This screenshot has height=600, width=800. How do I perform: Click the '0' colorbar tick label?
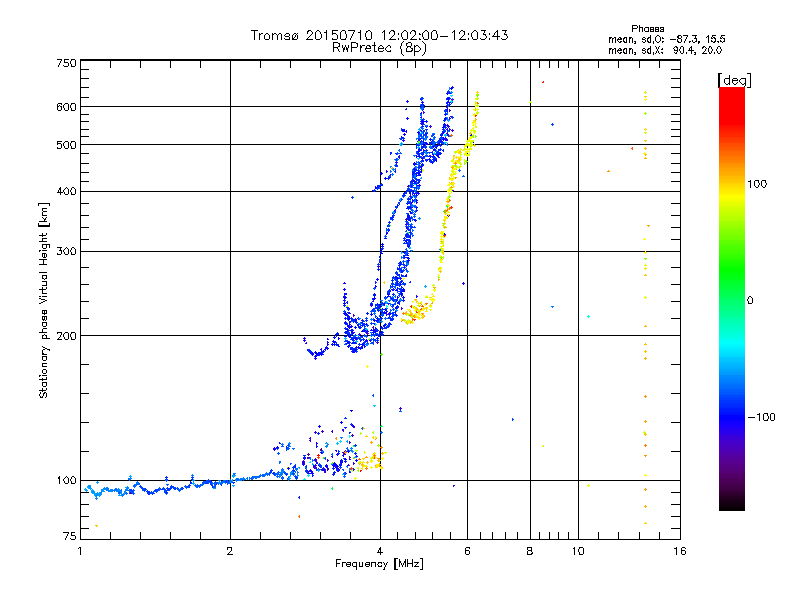(750, 300)
